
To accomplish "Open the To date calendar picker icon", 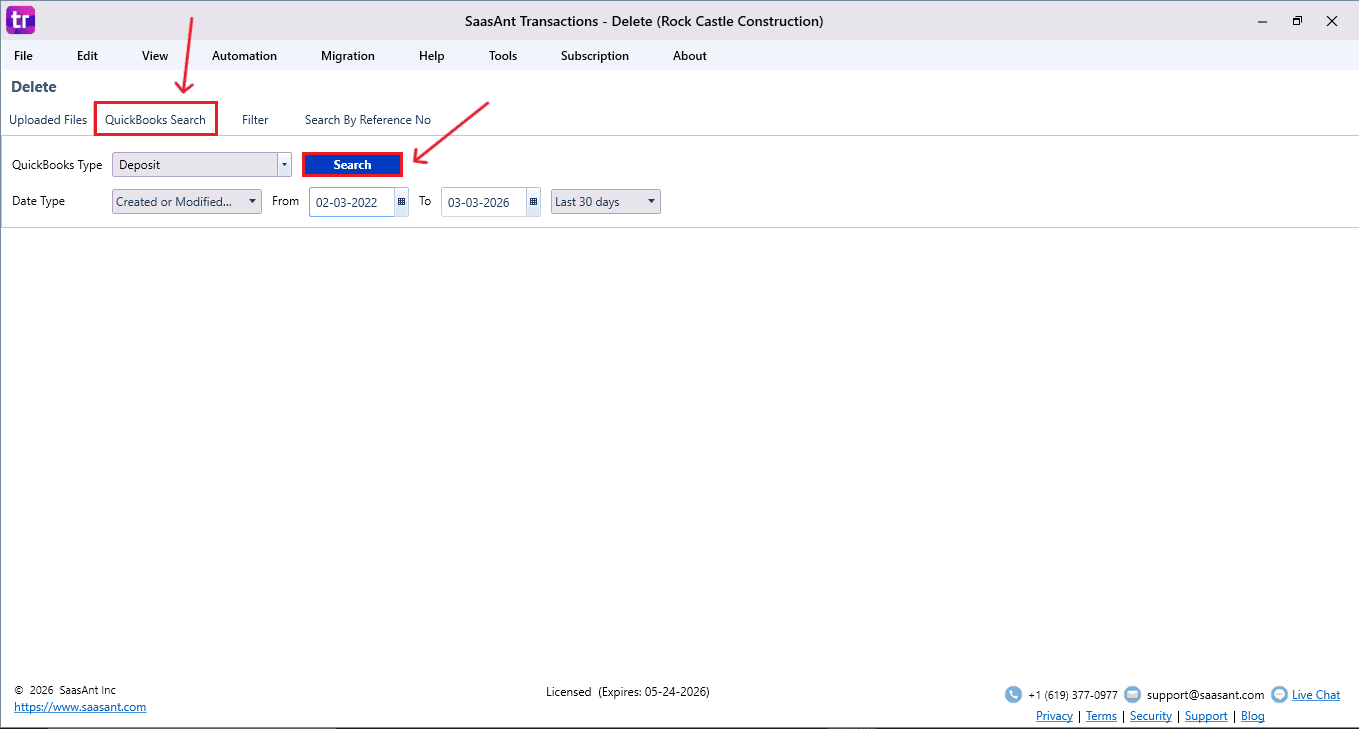I will pyautogui.click(x=533, y=202).
